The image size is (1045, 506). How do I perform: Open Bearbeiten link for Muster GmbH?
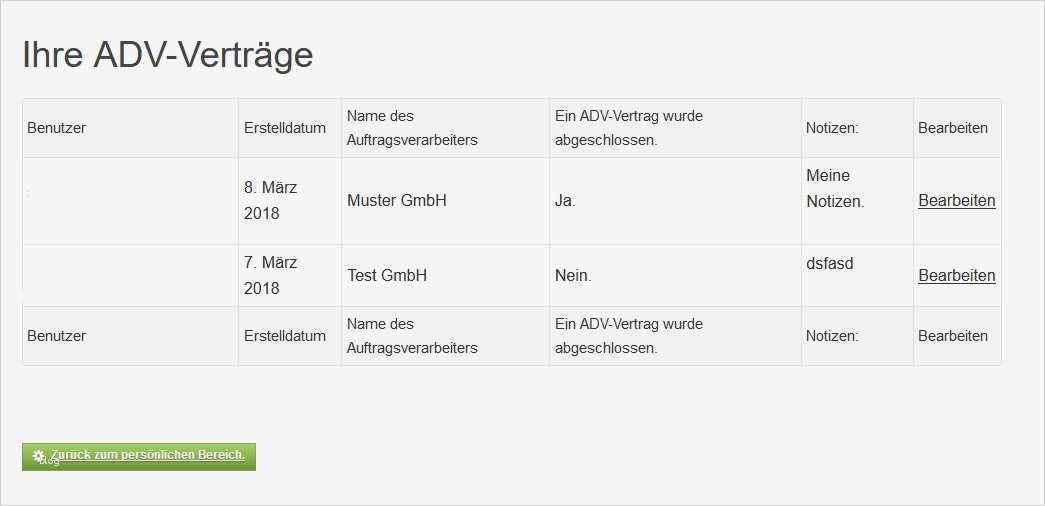click(x=956, y=201)
